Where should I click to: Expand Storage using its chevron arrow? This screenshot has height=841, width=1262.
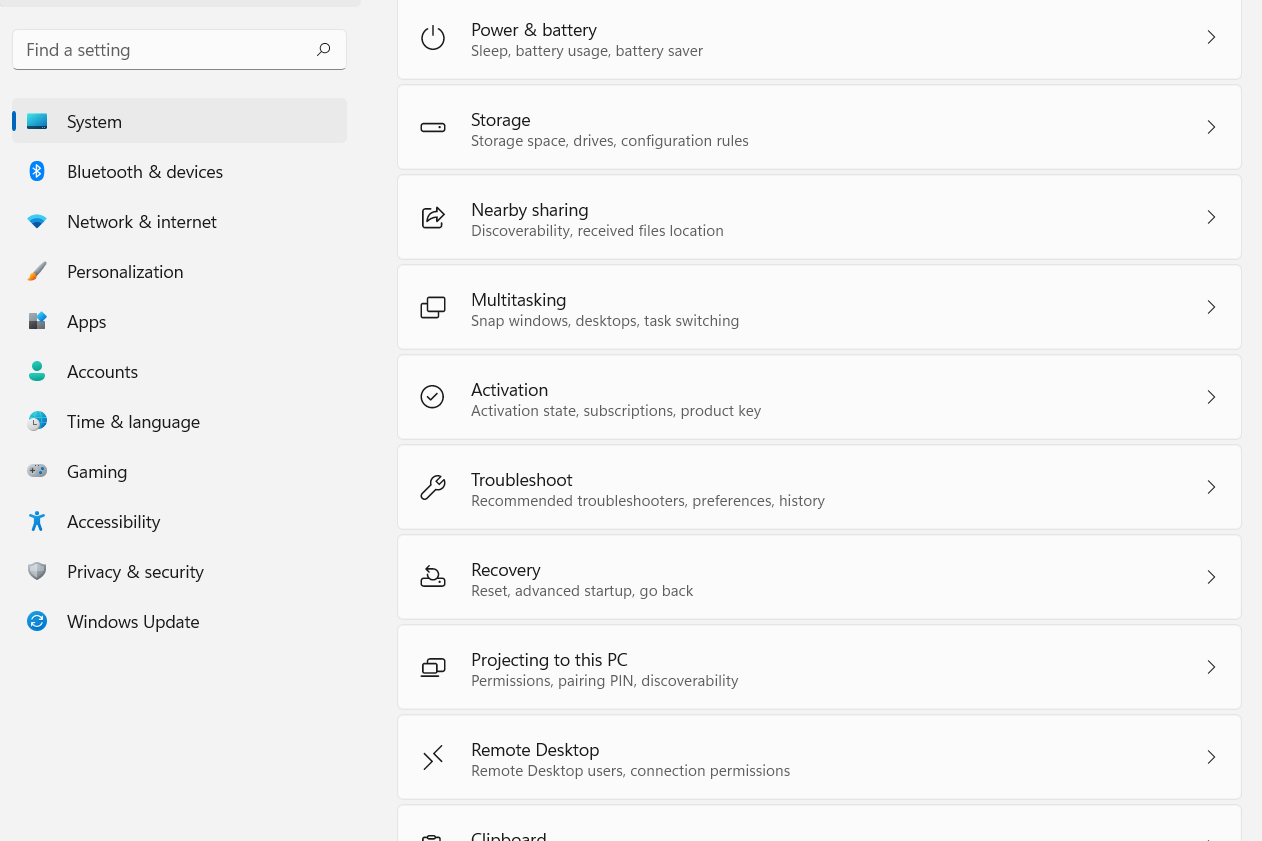[x=1210, y=128]
